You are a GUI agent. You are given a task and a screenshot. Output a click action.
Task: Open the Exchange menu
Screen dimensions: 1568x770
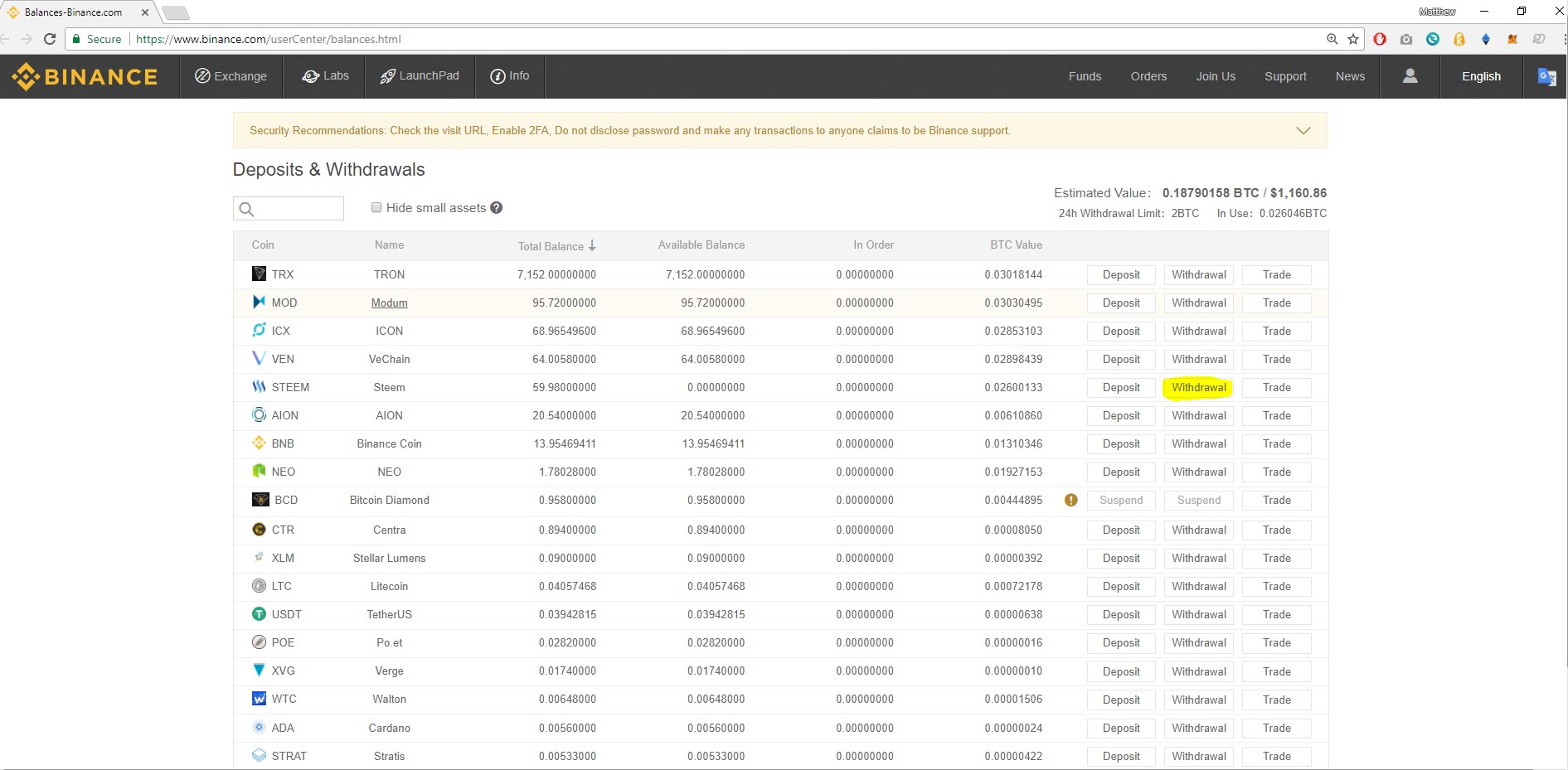point(231,76)
